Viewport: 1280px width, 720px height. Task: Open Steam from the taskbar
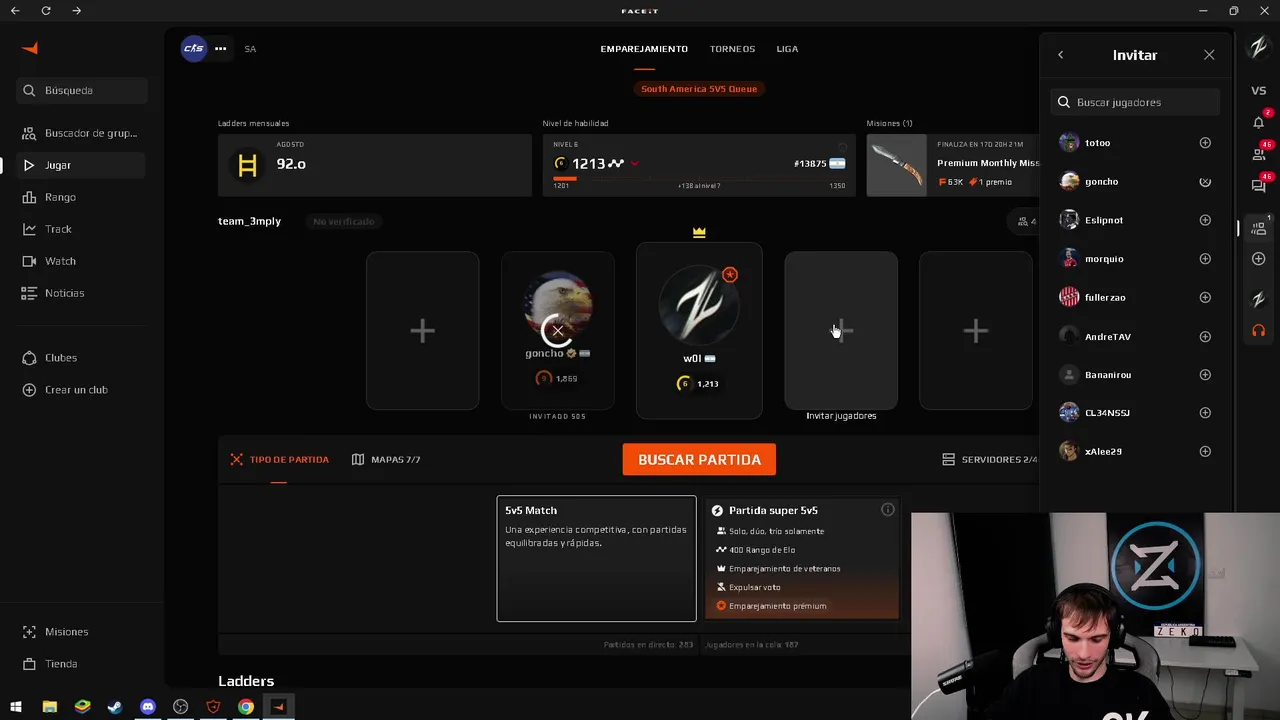coord(115,707)
